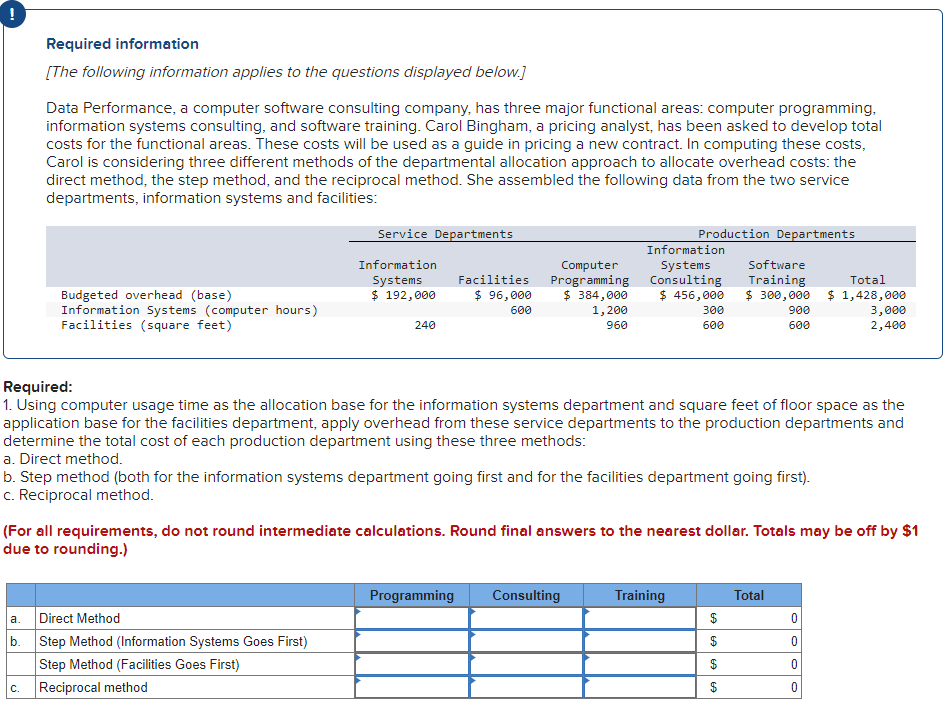Click the 3,000 total computer hours value
Screen dimensions: 949x706
click(x=888, y=310)
